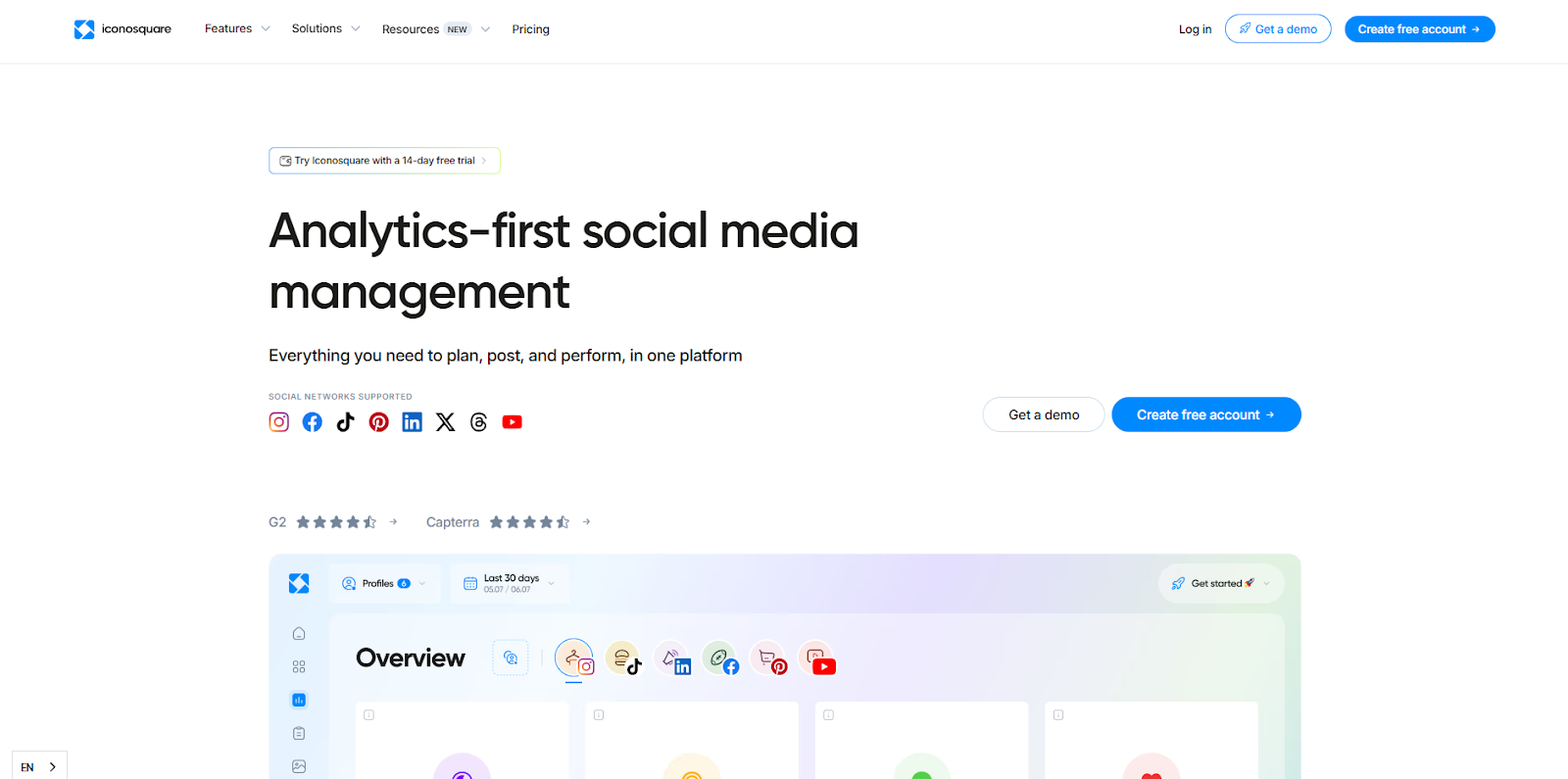Screen dimensions: 1568x779
Task: Click the X (Twitter) icon under supported networks
Action: tap(446, 422)
